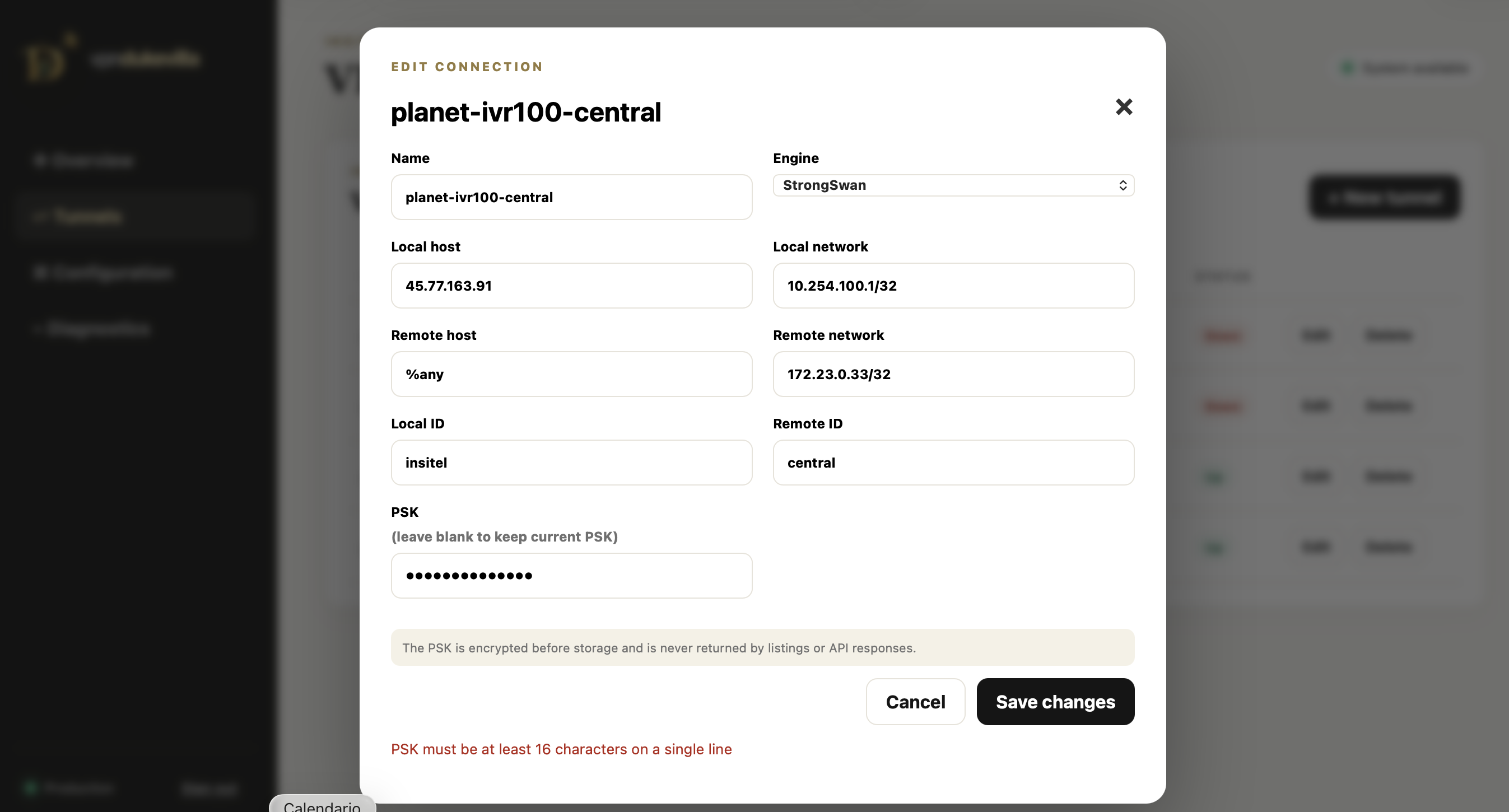Click the PSK encryption notice text
Image resolution: width=1509 pixels, height=812 pixels.
point(659,647)
